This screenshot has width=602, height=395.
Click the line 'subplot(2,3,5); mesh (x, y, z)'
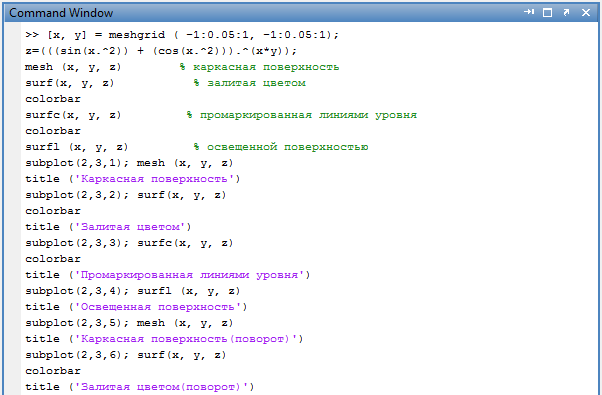129,323
